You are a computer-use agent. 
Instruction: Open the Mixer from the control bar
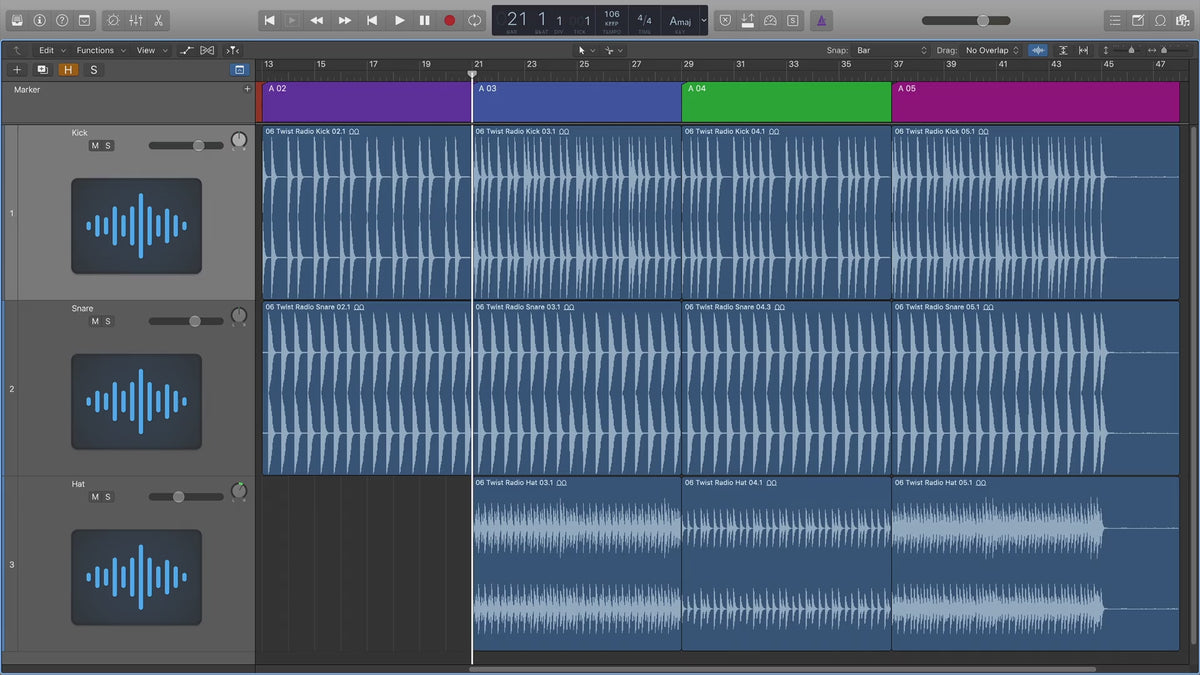point(136,20)
